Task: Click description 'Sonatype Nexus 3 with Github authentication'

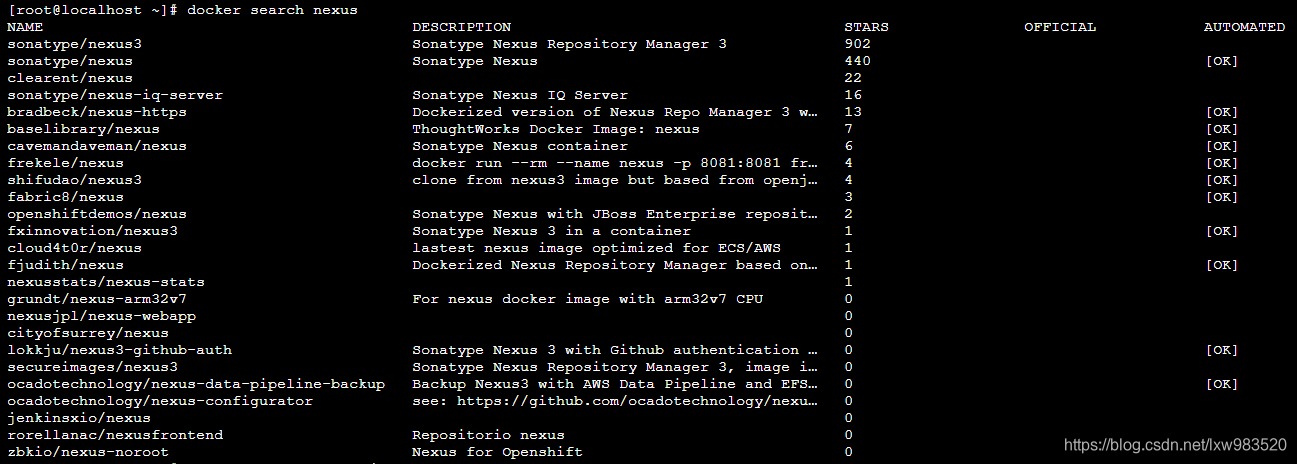Action: click(x=615, y=350)
